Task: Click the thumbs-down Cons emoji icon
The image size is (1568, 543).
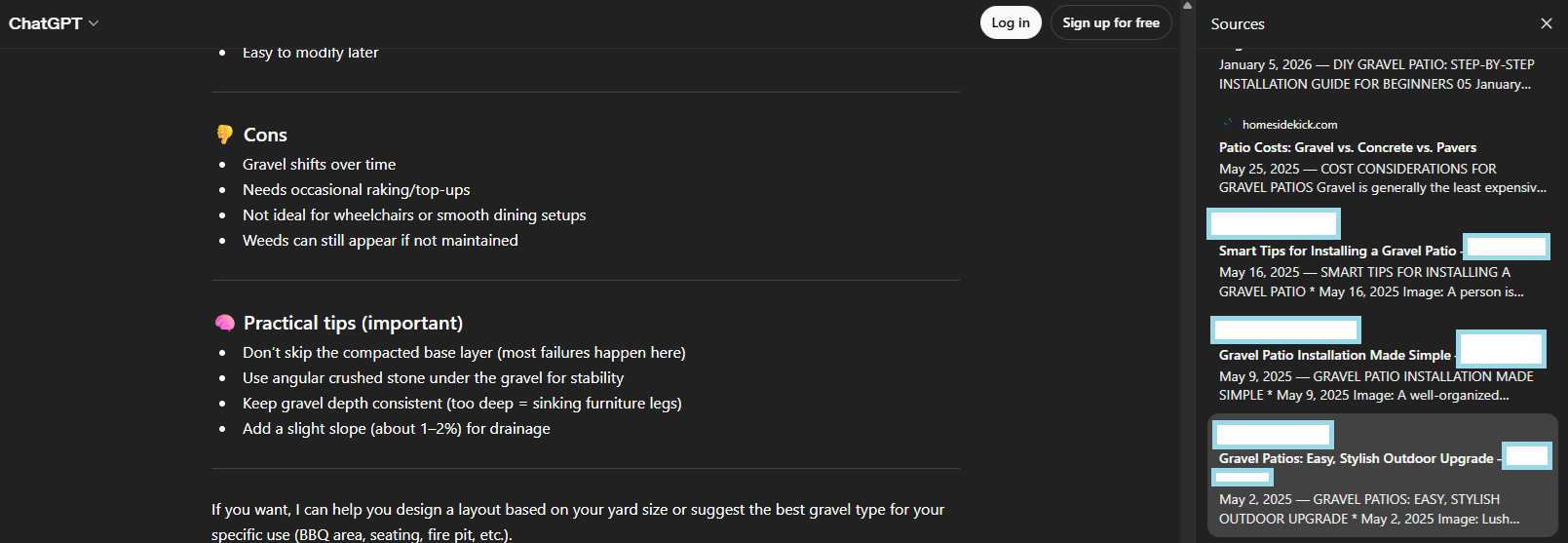Action: 225,135
